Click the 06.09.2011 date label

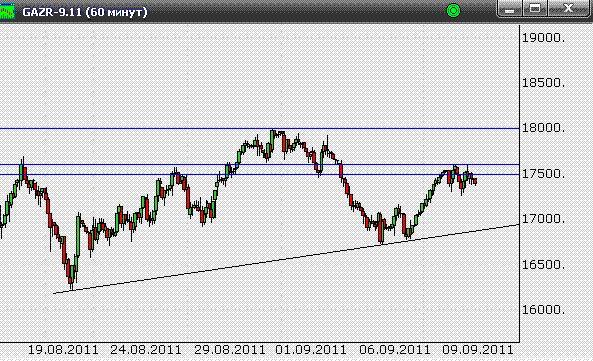click(x=394, y=350)
